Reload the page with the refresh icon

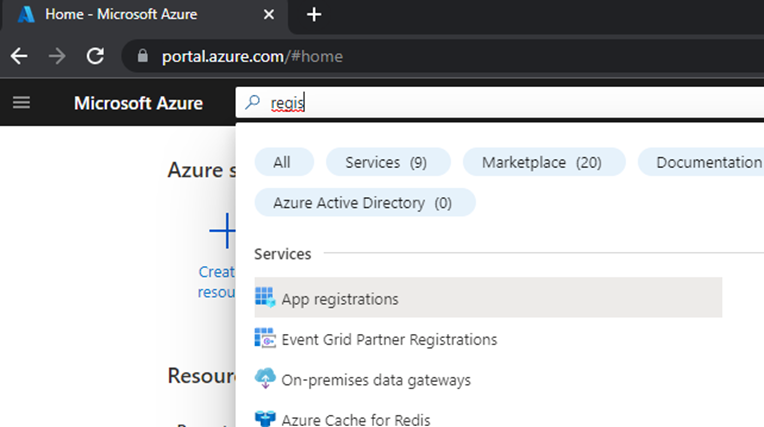coord(96,56)
